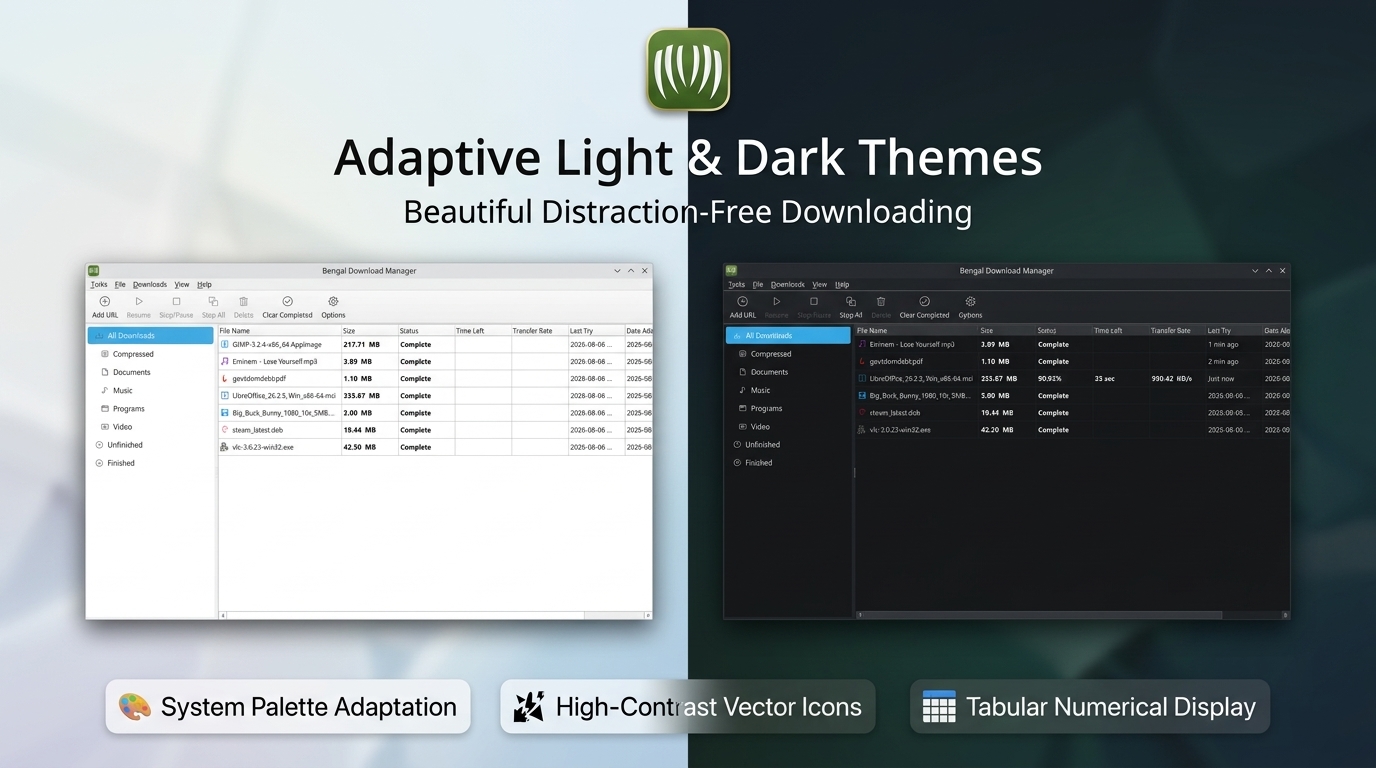
Task: Click the Big Buck Bunny file icon in dark window
Action: click(x=863, y=396)
